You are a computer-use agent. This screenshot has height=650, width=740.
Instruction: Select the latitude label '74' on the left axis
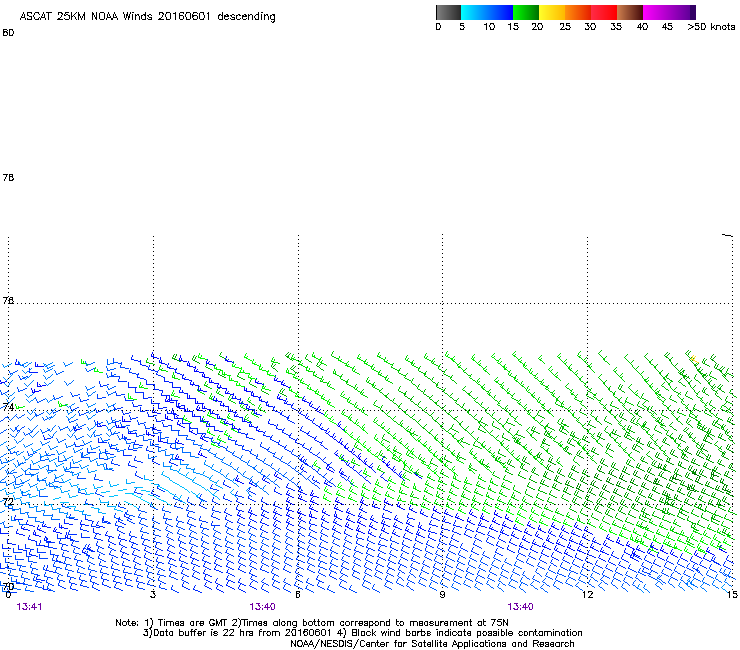8,407
